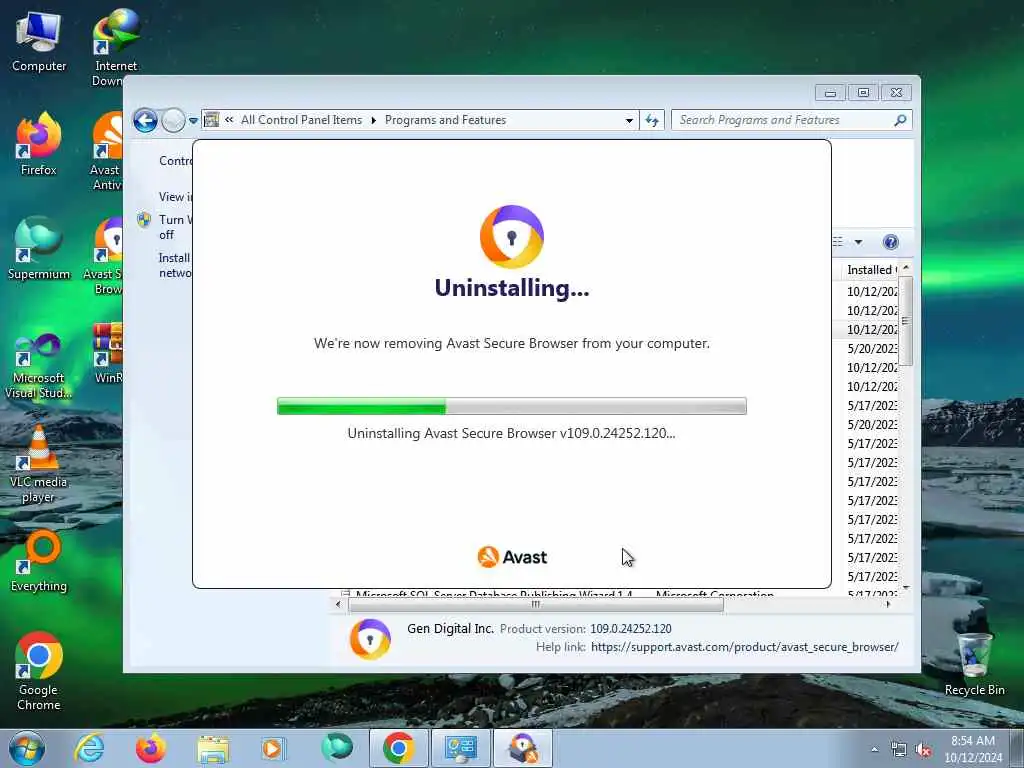Click the Avast logo at dialog bottom
1024x768 pixels.
coord(511,557)
